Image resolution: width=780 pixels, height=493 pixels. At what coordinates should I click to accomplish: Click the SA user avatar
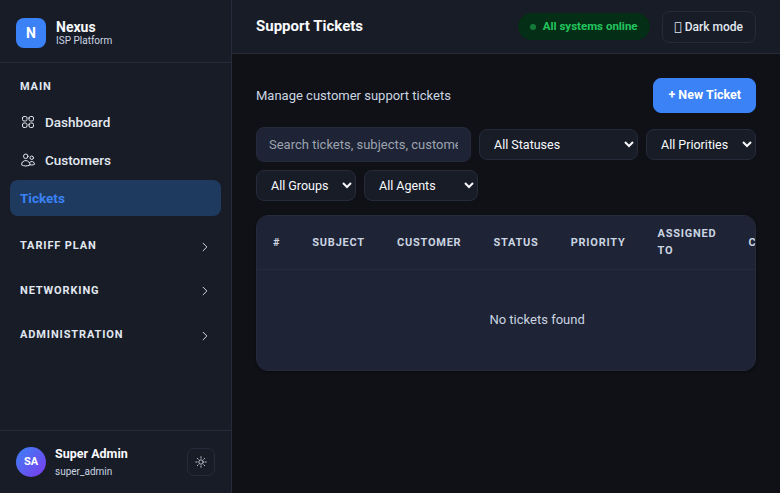(x=31, y=462)
